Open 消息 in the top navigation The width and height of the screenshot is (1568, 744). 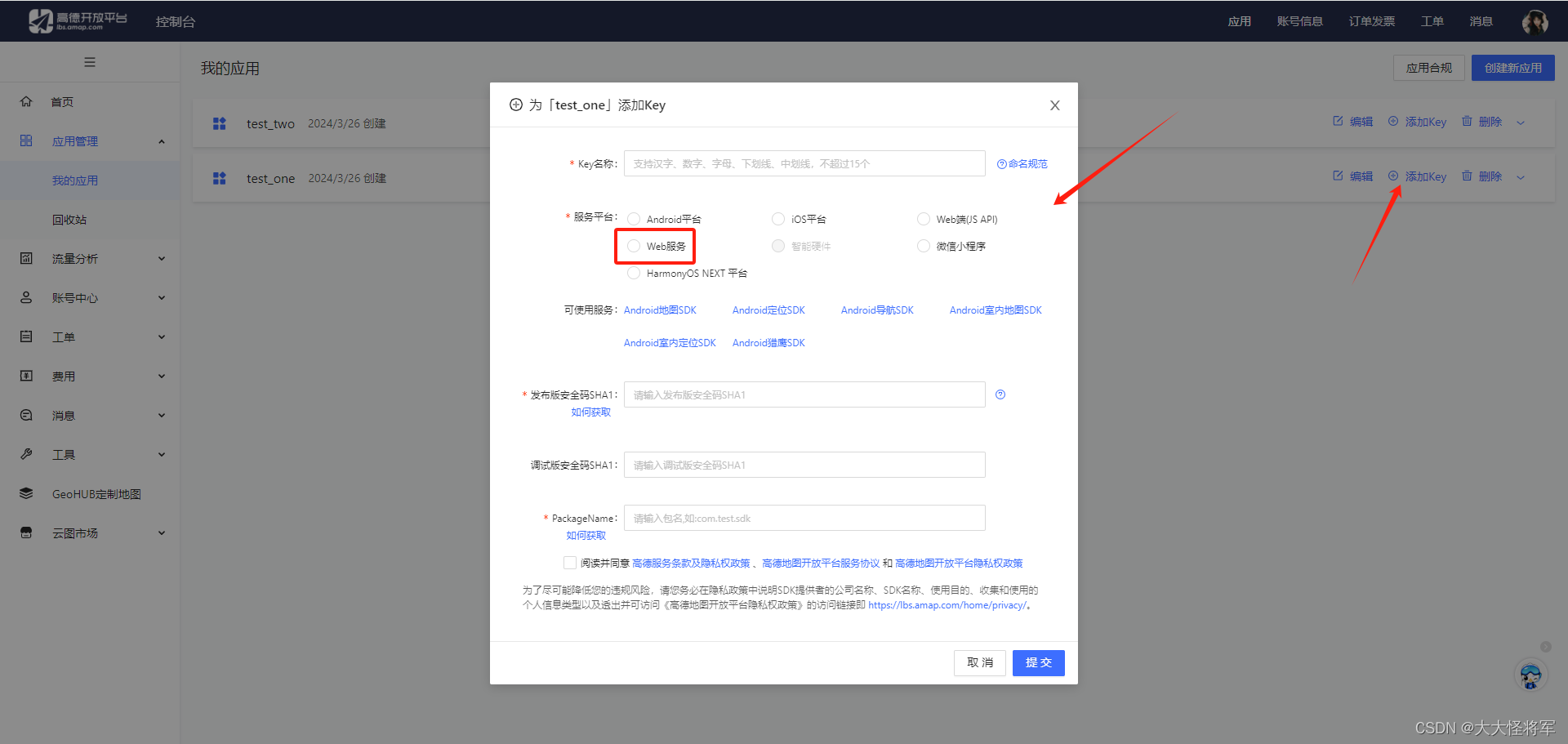[1481, 21]
